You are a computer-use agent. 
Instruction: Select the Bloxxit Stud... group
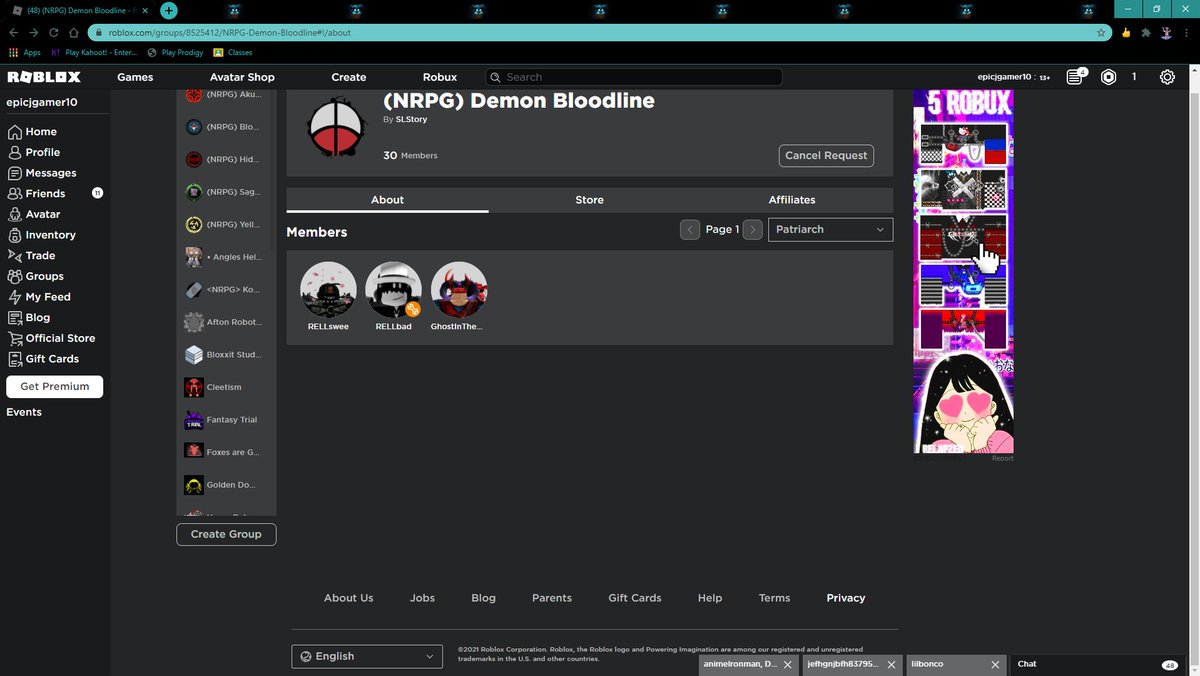tap(226, 355)
